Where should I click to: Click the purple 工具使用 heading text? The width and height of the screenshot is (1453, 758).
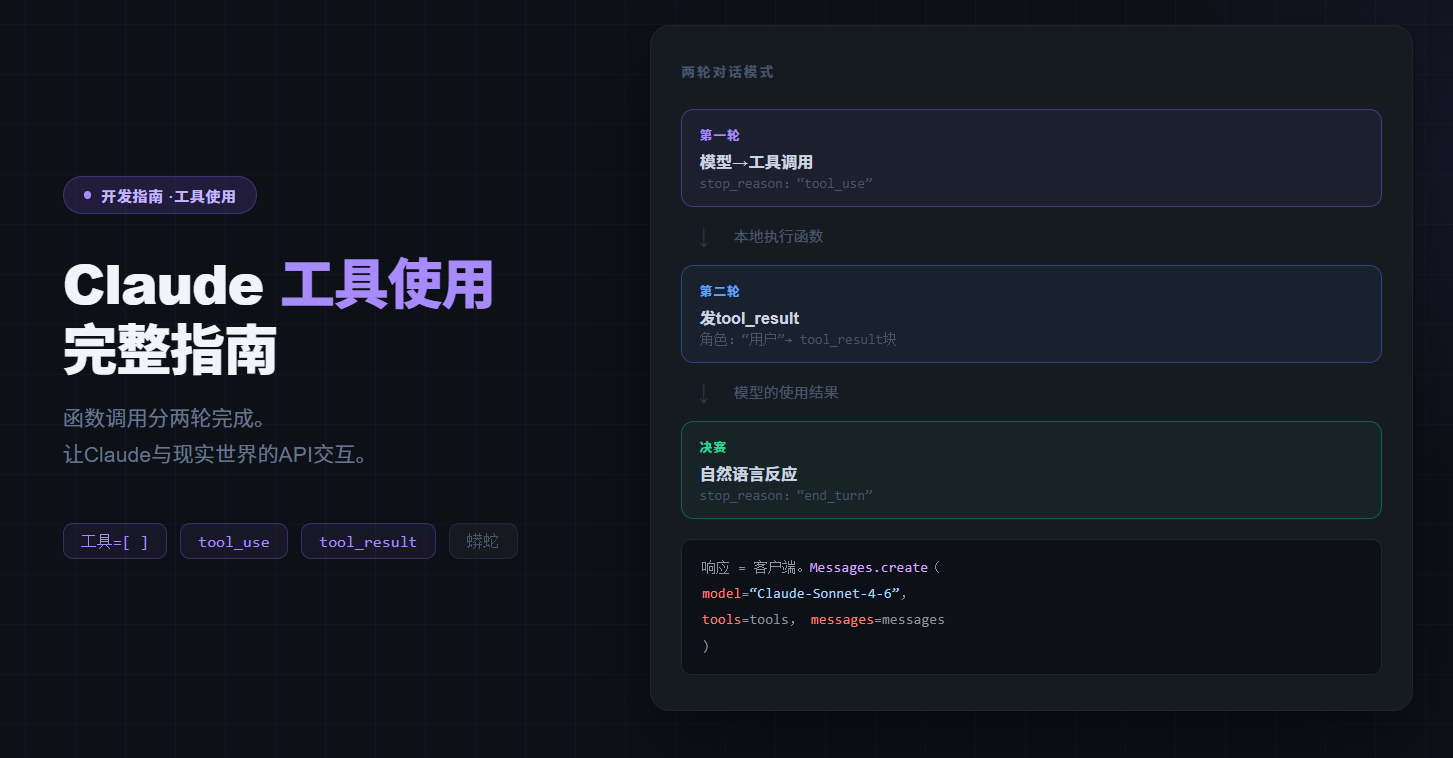point(388,285)
